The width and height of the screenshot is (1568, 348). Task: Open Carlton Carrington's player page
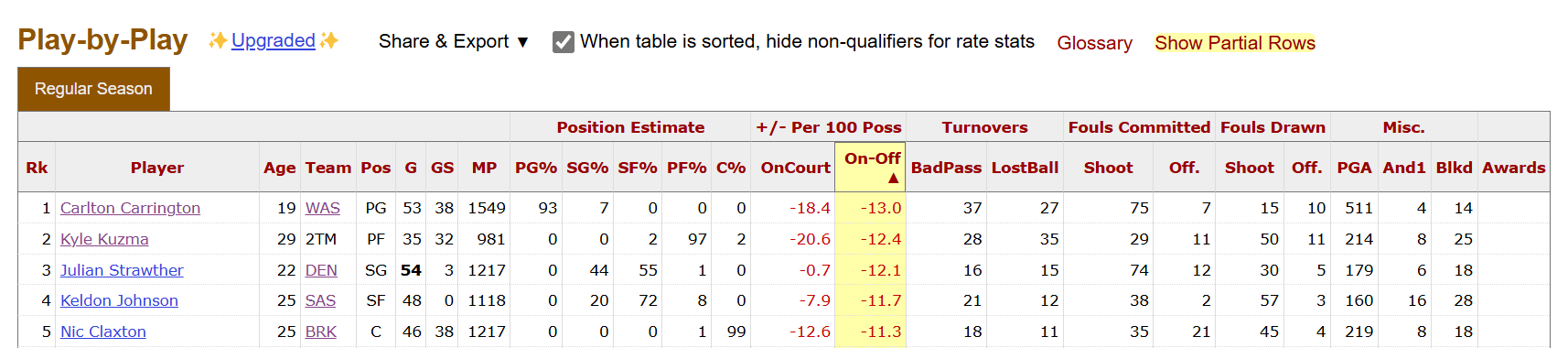130,208
